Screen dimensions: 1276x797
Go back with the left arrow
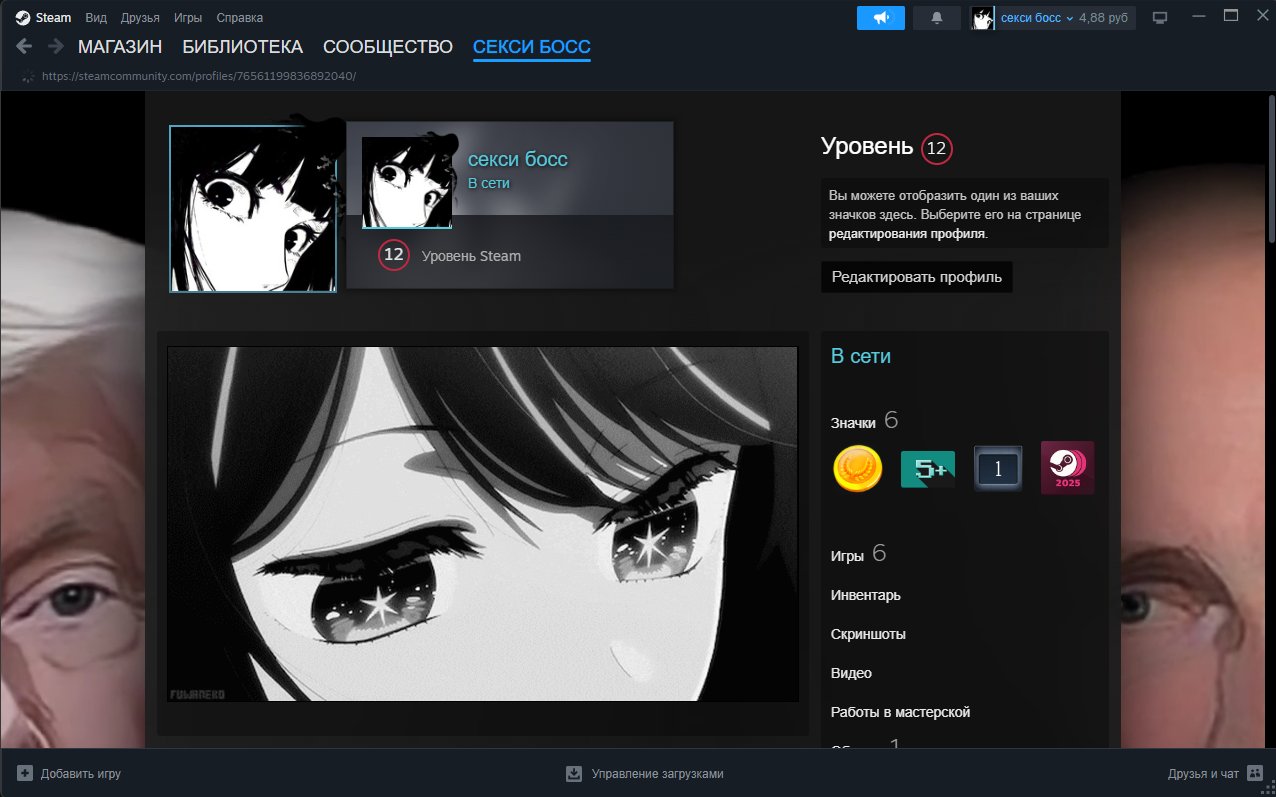(24, 46)
